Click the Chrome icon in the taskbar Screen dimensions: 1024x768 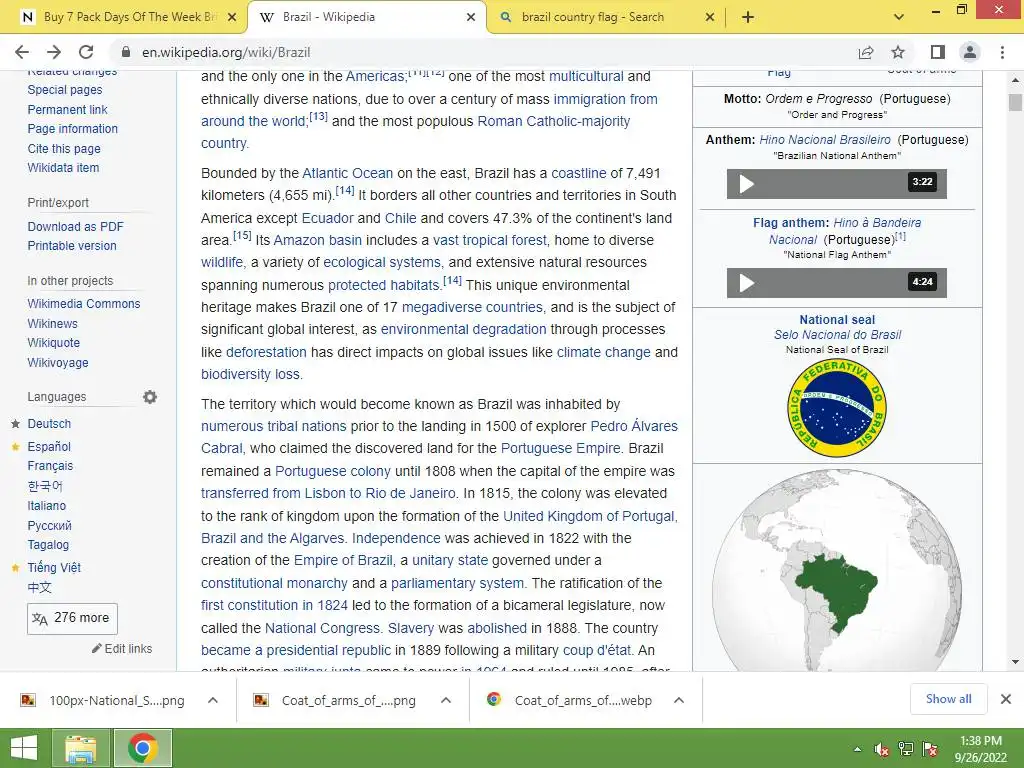click(x=143, y=748)
